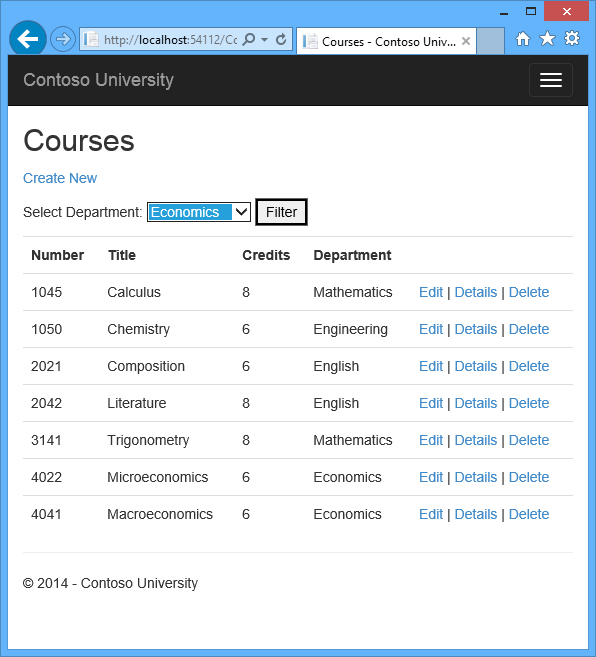
Task: Open the Home icon in browser toolbar
Action: click(523, 39)
